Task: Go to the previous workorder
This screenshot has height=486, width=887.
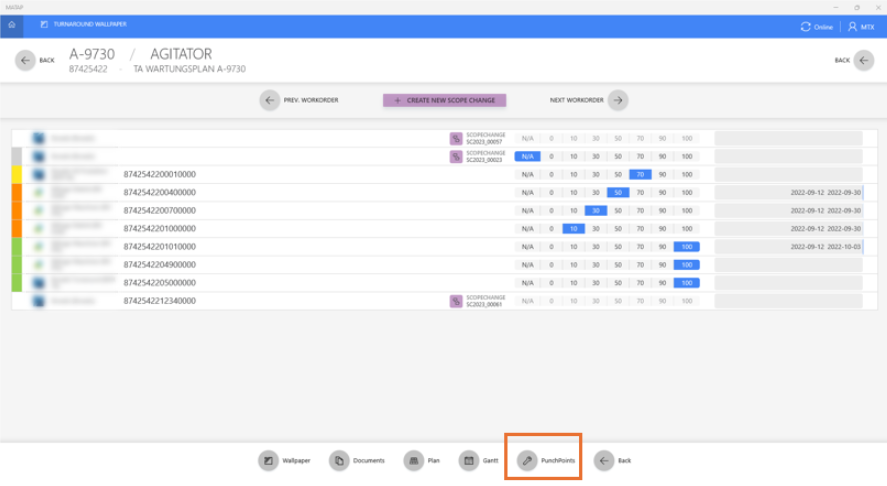Action: click(x=269, y=100)
